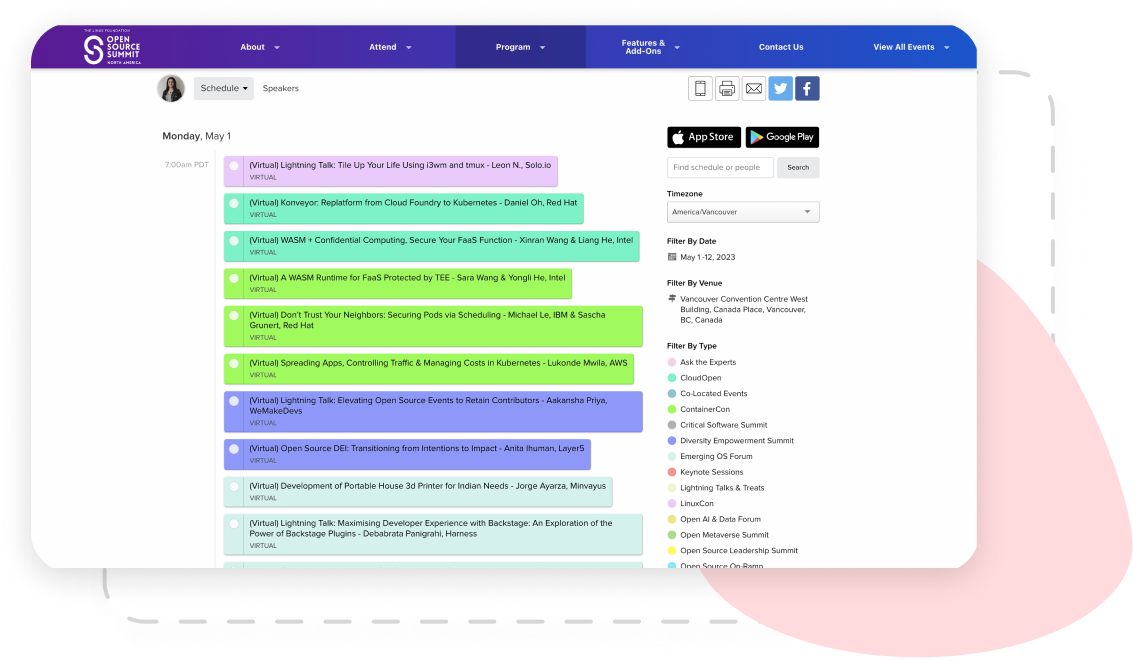The image size is (1133, 661).
Task: Open the Tile Up Your Life lightning talk
Action: pyautogui.click(x=400, y=165)
